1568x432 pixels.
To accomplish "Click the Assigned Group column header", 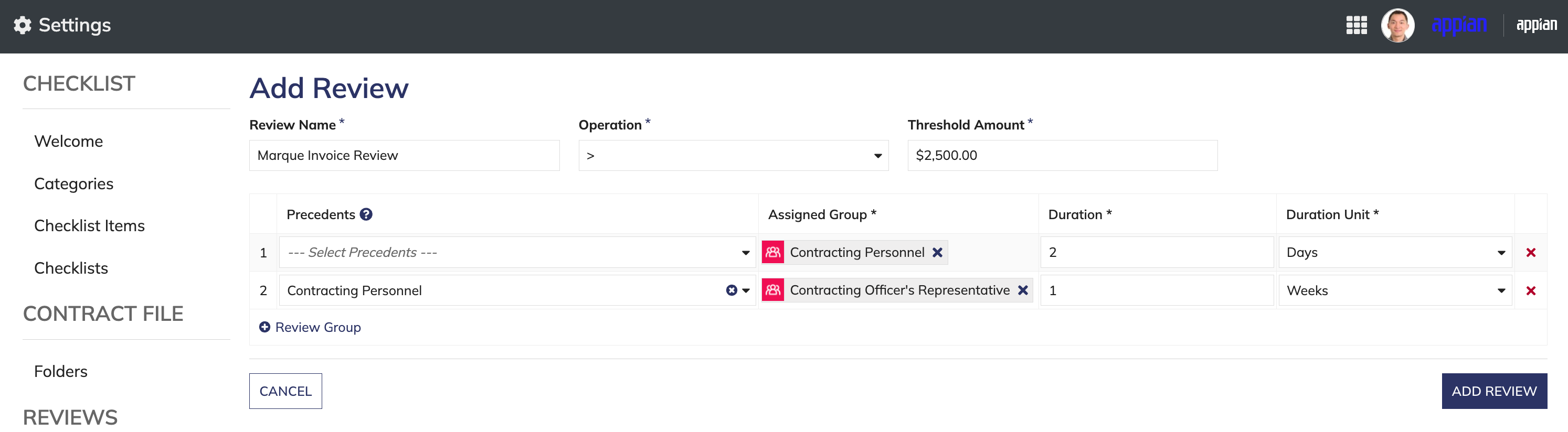I will coord(822,214).
